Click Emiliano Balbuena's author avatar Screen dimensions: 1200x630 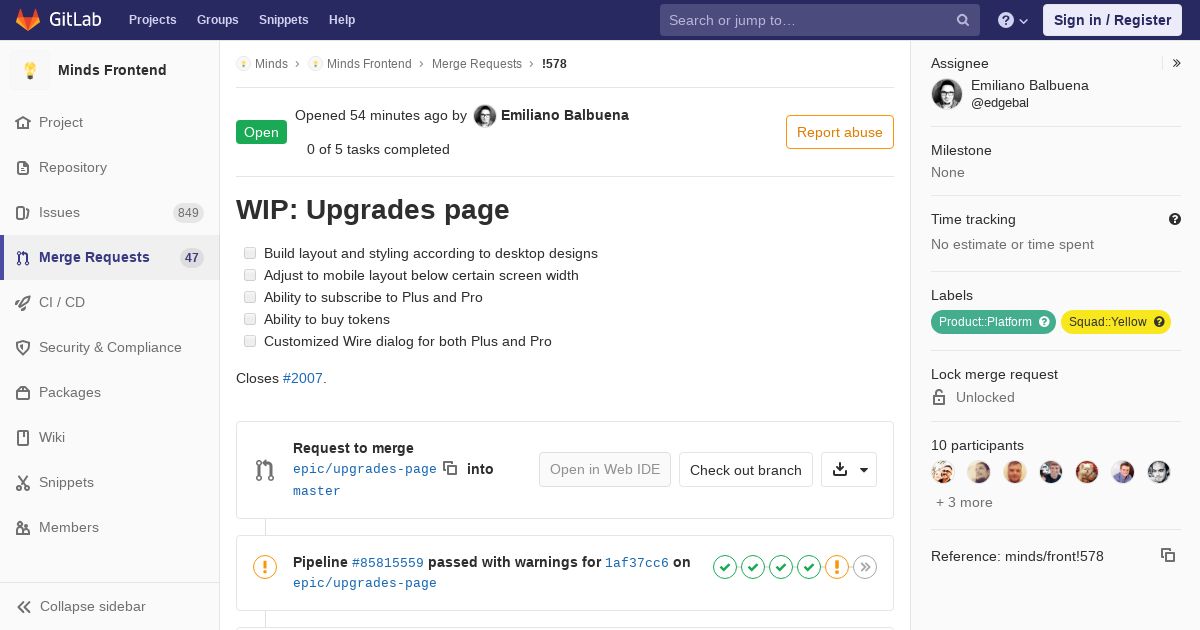485,116
